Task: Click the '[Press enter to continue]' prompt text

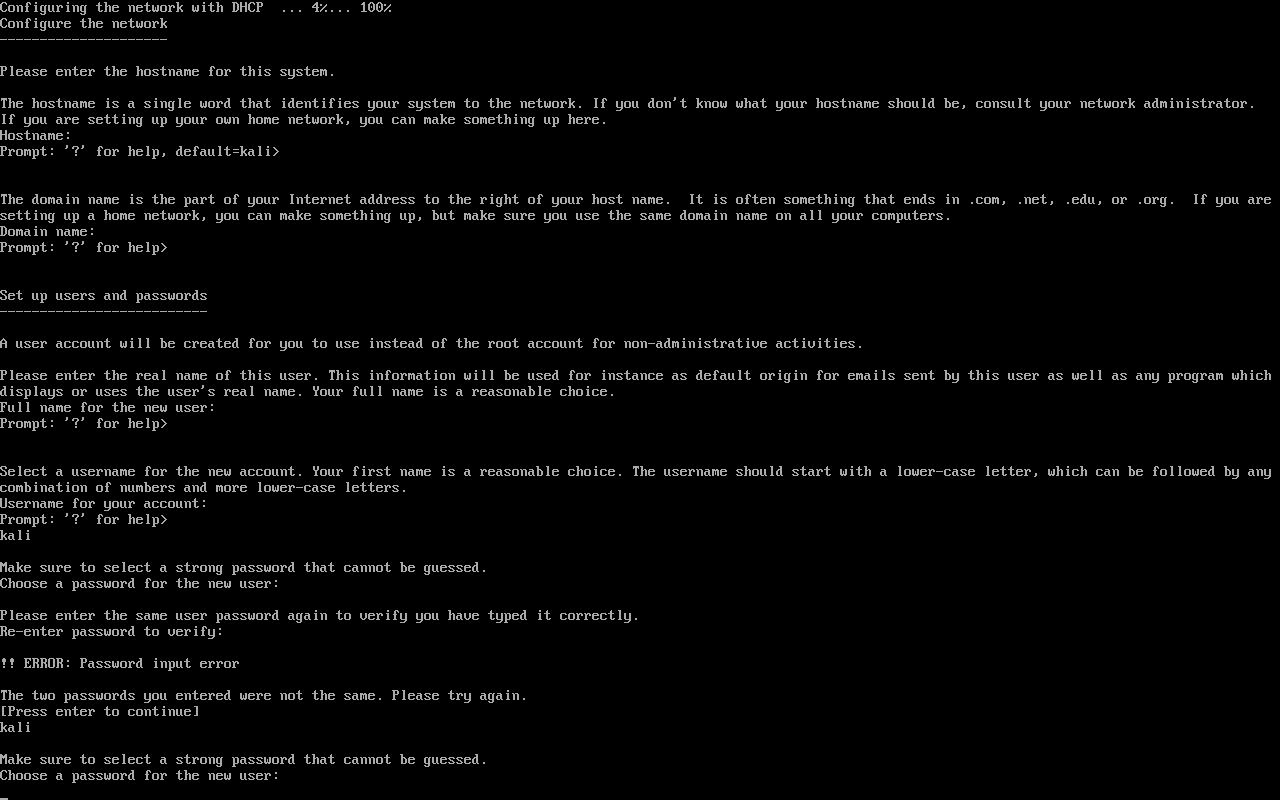Action: 100,712
